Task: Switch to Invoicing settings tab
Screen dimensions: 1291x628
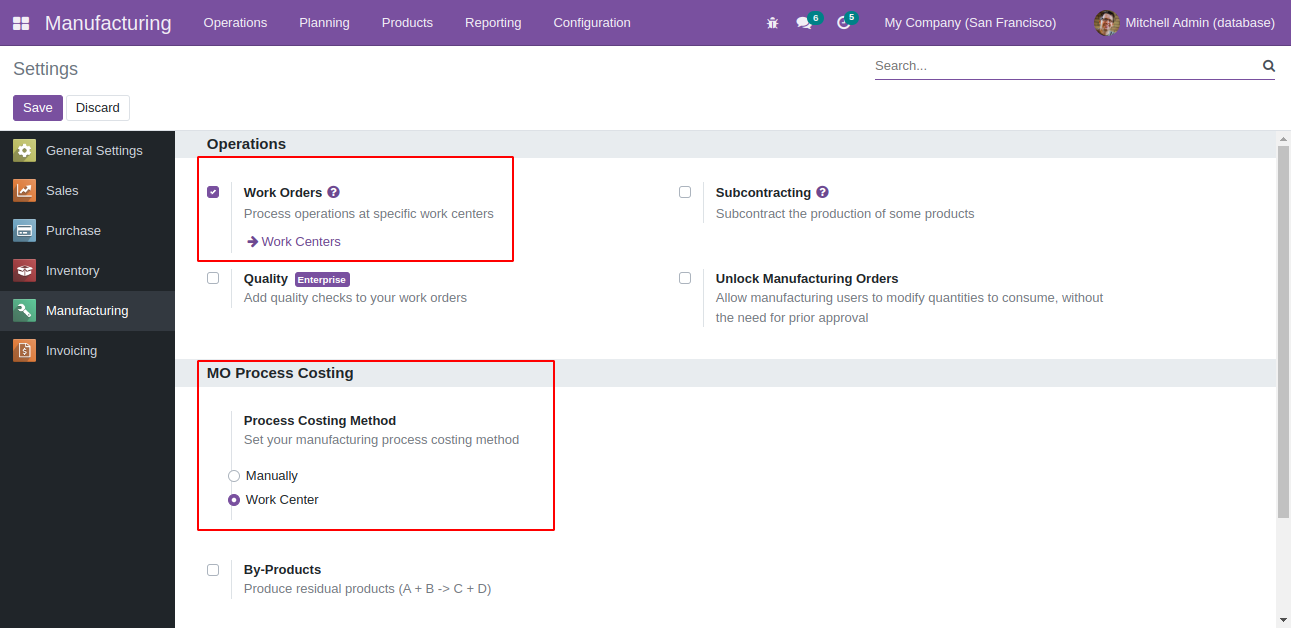Action: [88, 351]
